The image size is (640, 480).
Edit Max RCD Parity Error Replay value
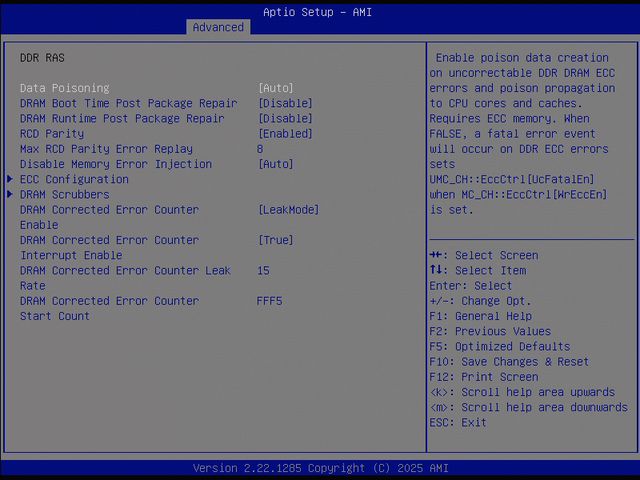point(260,149)
